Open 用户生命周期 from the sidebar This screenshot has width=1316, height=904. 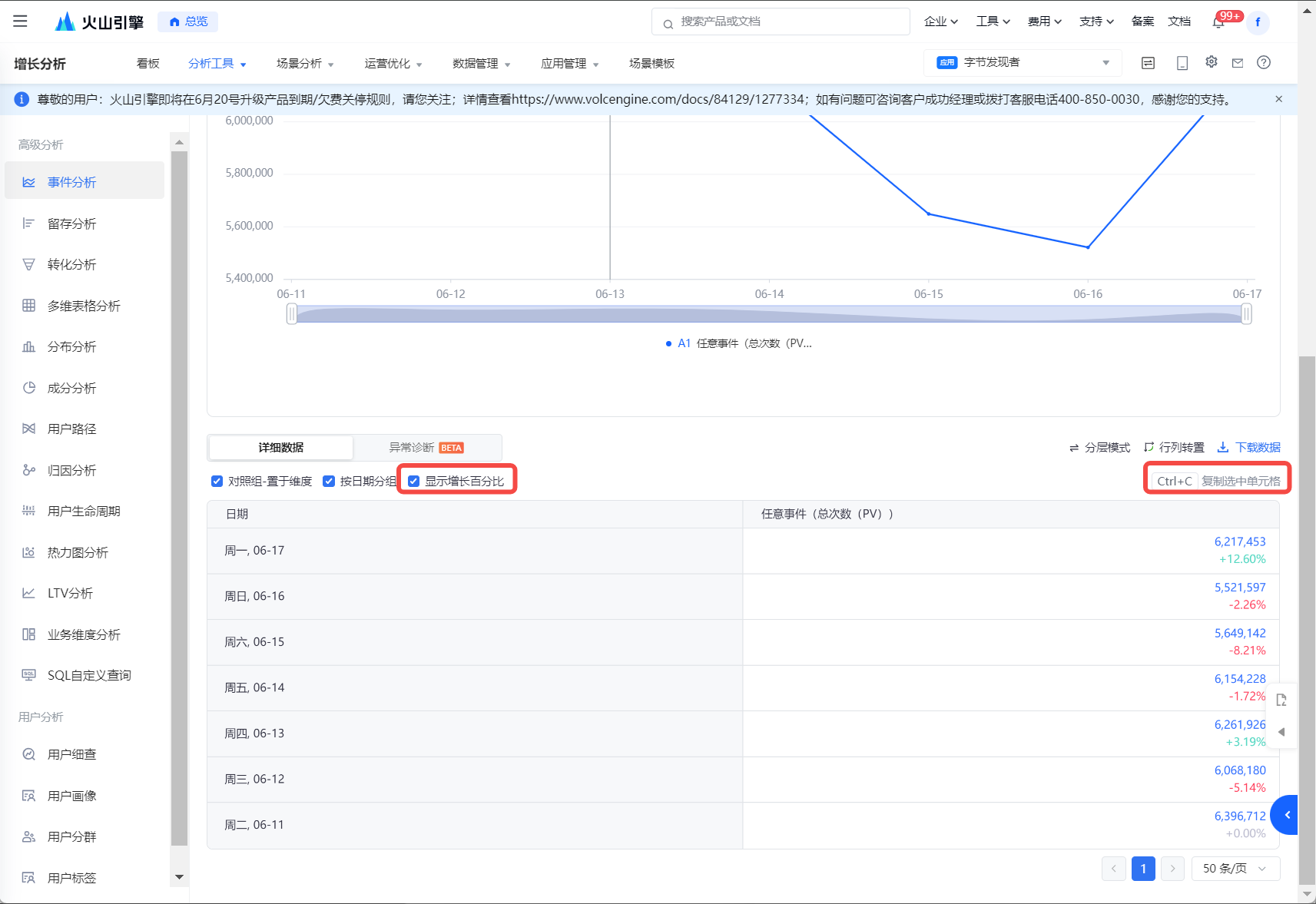(85, 511)
